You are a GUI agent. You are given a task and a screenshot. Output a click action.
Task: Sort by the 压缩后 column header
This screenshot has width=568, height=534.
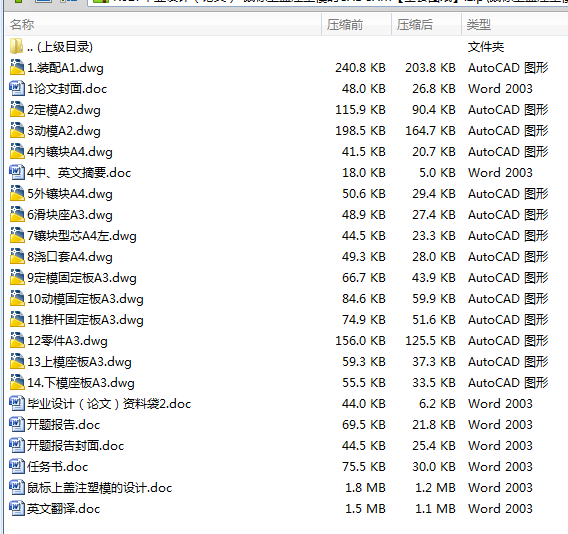426,24
